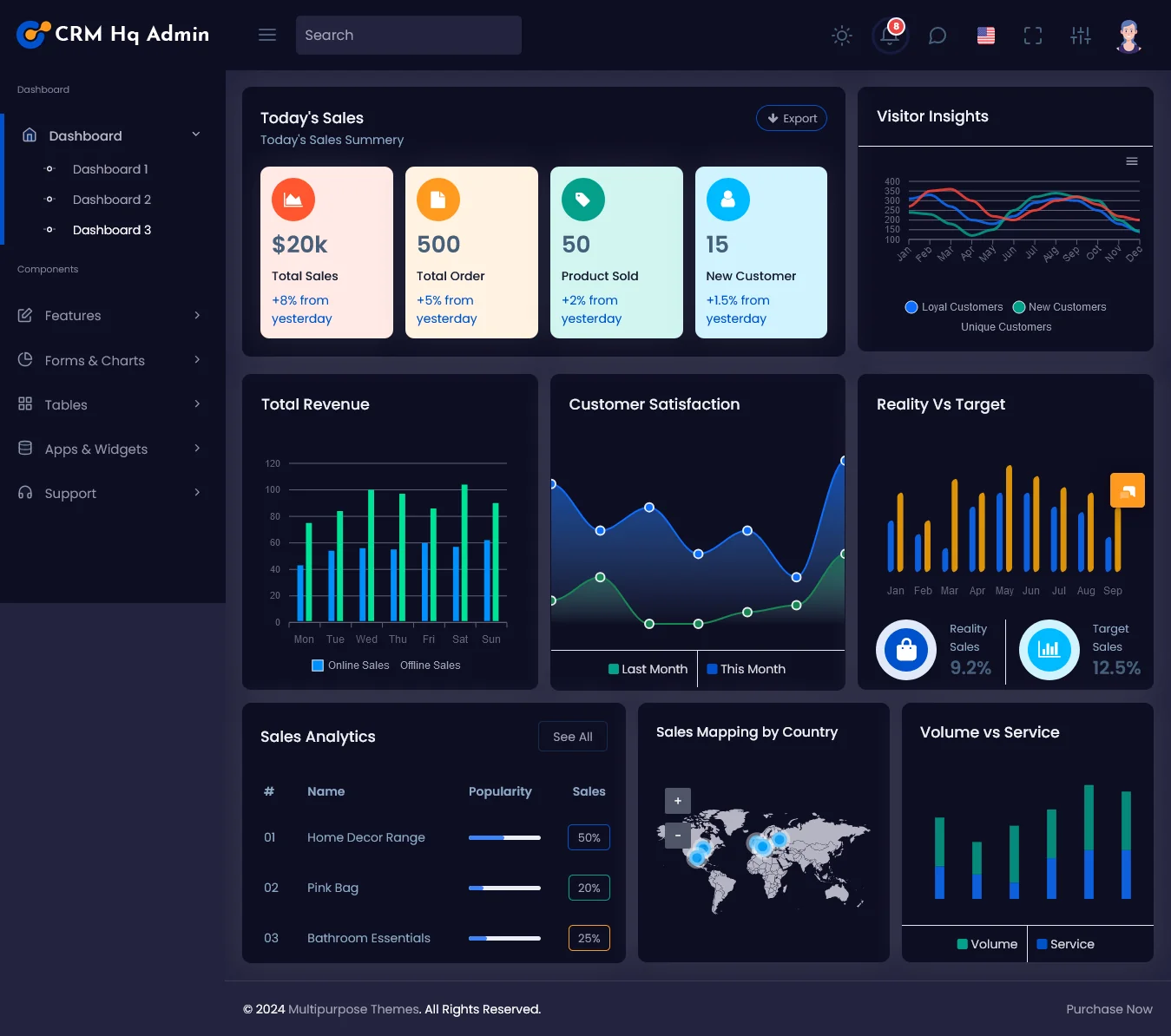
Task: Open the chat messages icon
Action: tap(937, 36)
